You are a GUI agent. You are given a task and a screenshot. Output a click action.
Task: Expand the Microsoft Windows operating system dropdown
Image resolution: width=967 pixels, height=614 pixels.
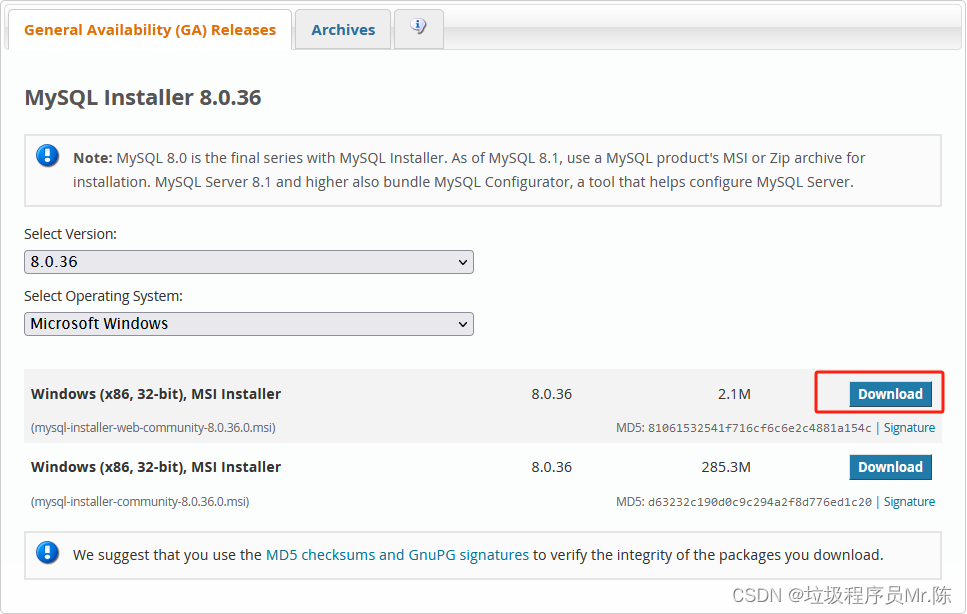pos(249,324)
